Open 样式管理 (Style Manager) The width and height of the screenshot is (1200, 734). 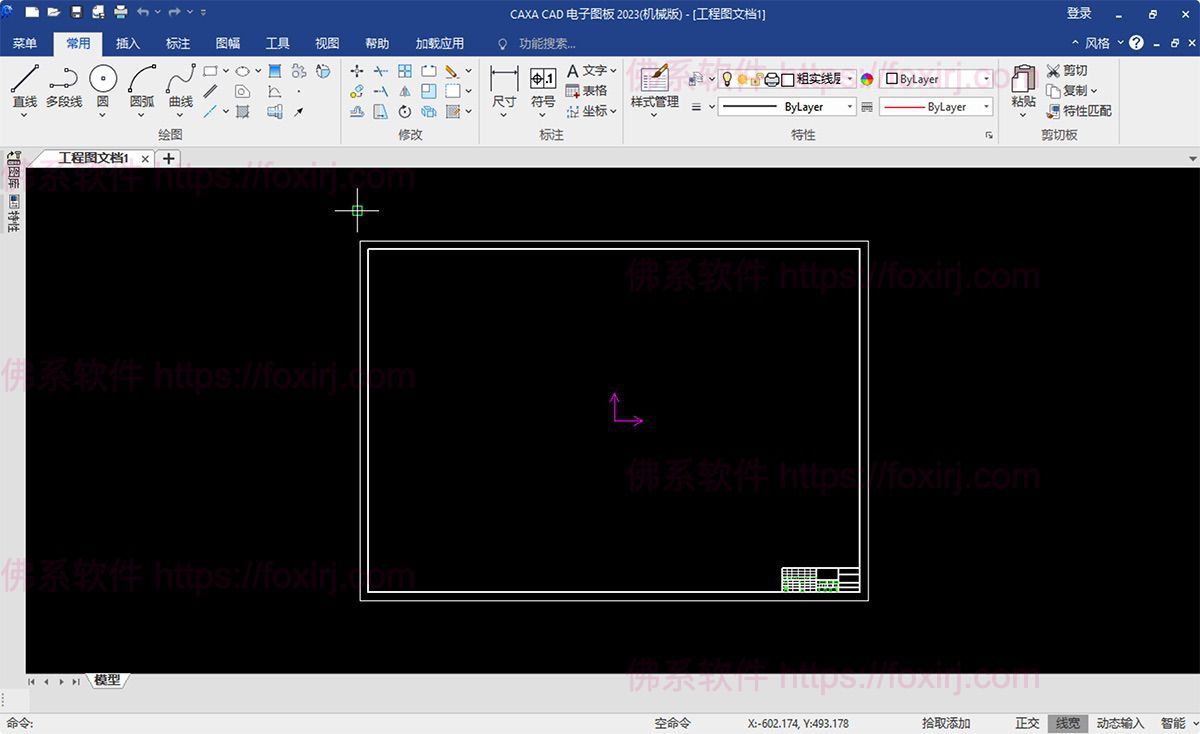pyautogui.click(x=654, y=82)
